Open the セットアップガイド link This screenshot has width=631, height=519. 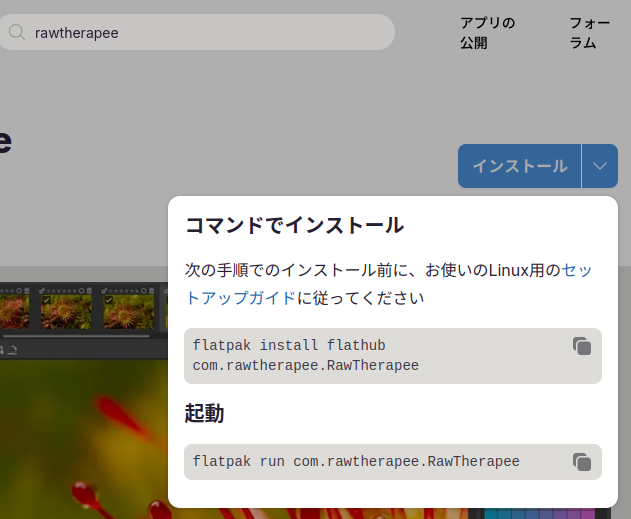(x=241, y=298)
